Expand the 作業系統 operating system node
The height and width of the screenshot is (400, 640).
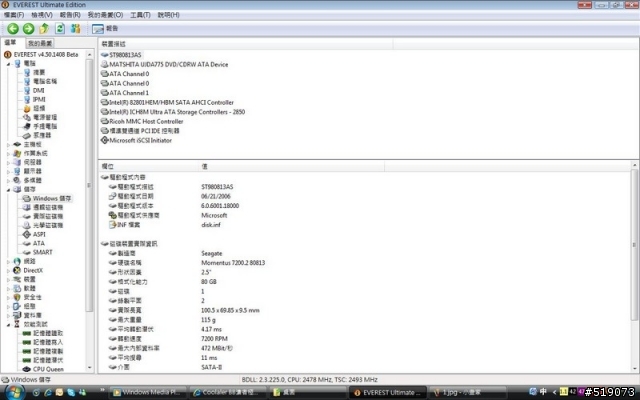coord(8,153)
